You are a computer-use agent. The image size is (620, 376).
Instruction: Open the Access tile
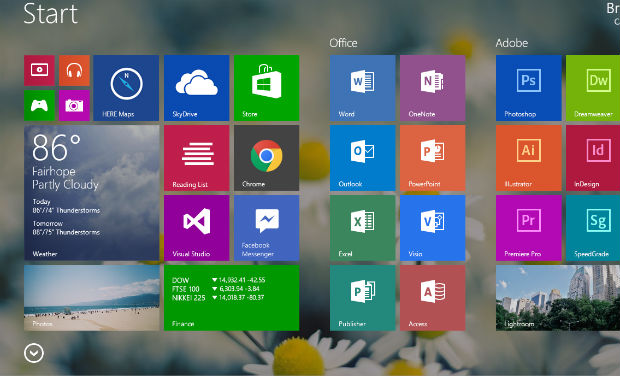pos(433,298)
